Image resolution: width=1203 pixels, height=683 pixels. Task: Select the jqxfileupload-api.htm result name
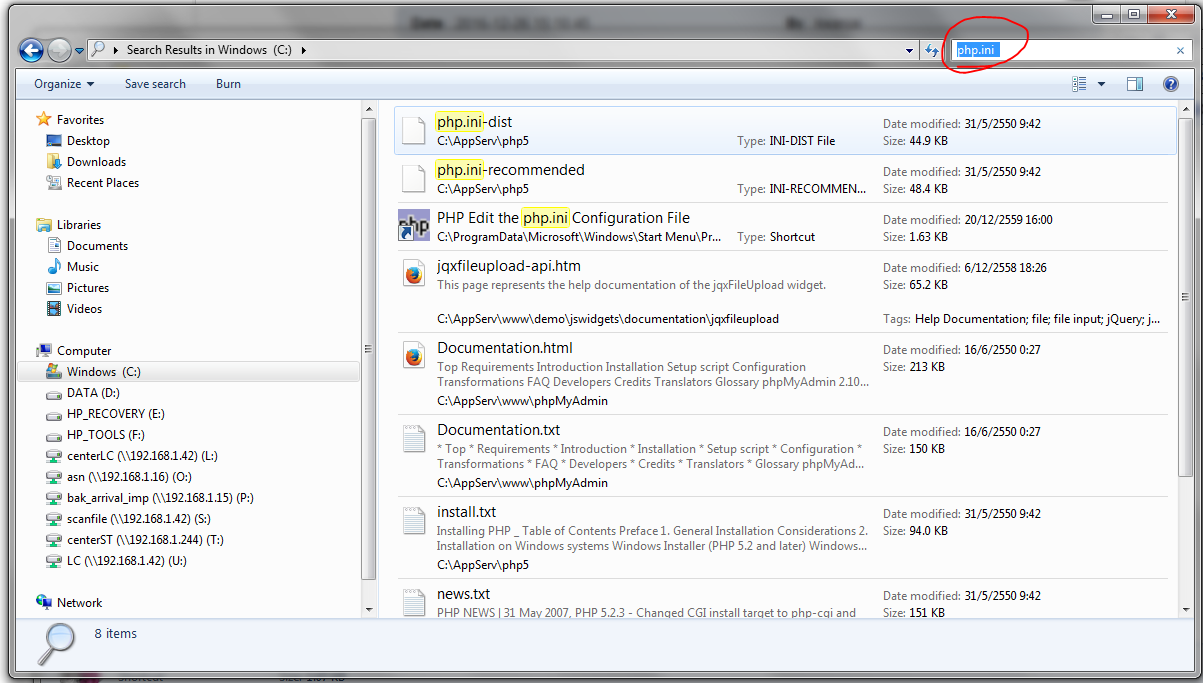[x=509, y=266]
